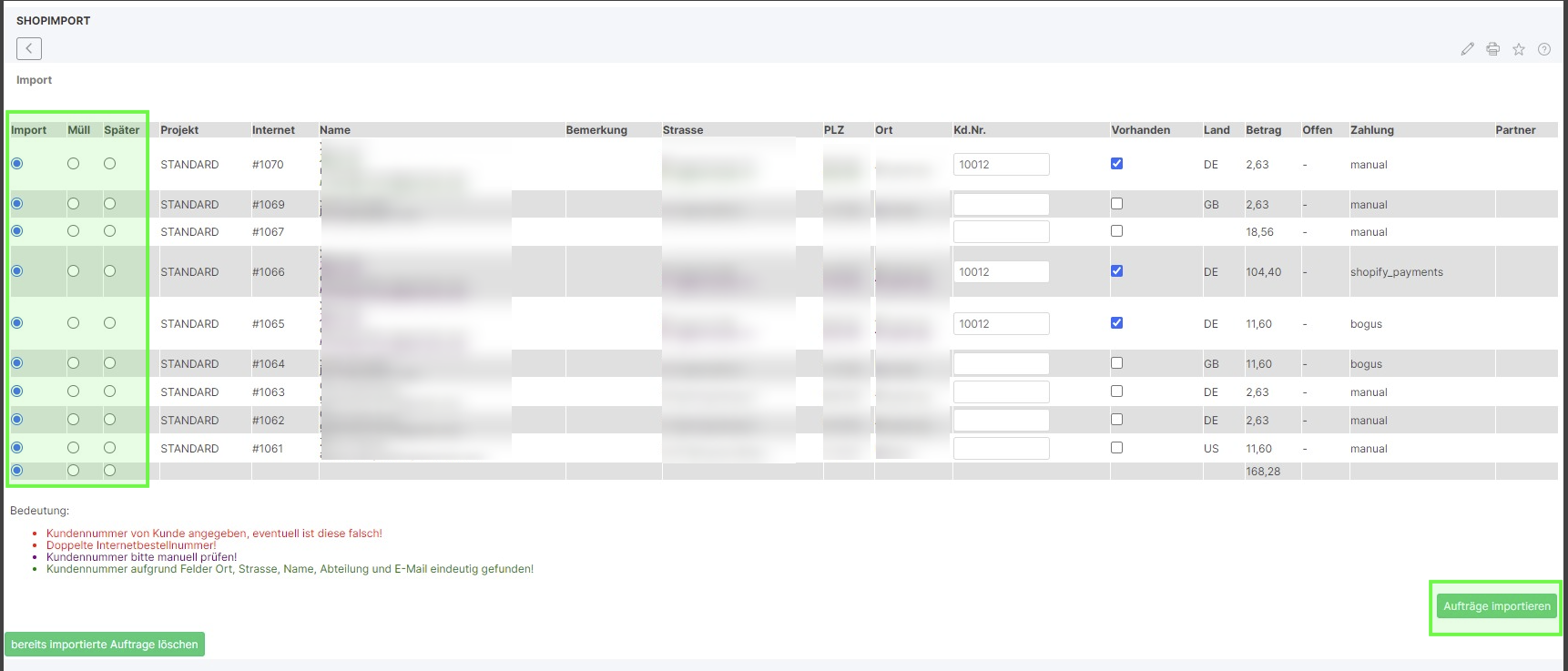This screenshot has height=671, width=1568.
Task: Click Kd.Nr. field for order #1070
Action: [x=1001, y=165]
